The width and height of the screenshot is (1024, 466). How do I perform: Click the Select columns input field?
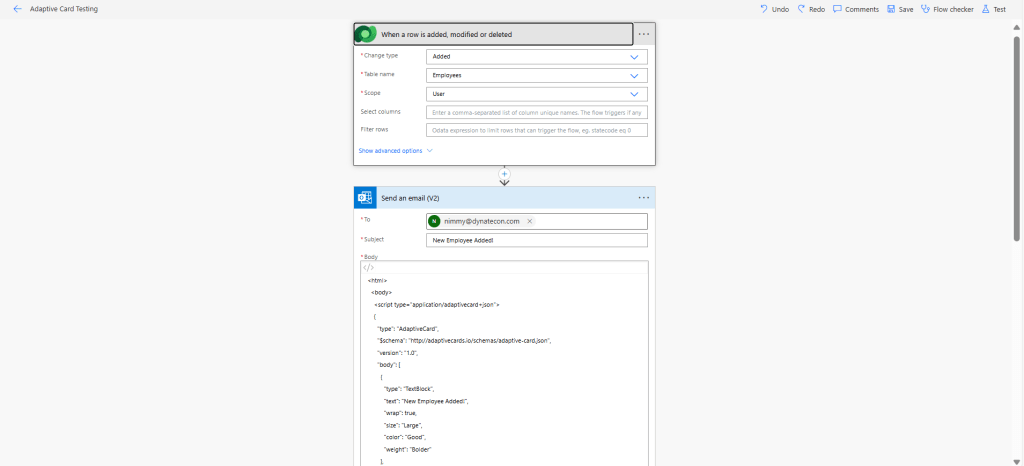point(536,112)
